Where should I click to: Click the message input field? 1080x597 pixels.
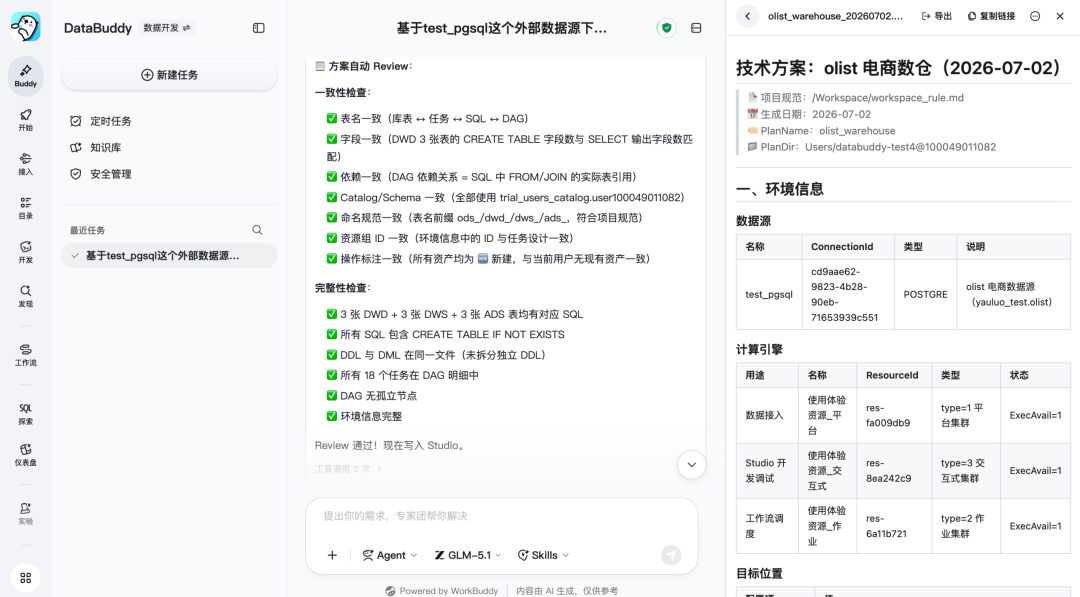(x=501, y=516)
